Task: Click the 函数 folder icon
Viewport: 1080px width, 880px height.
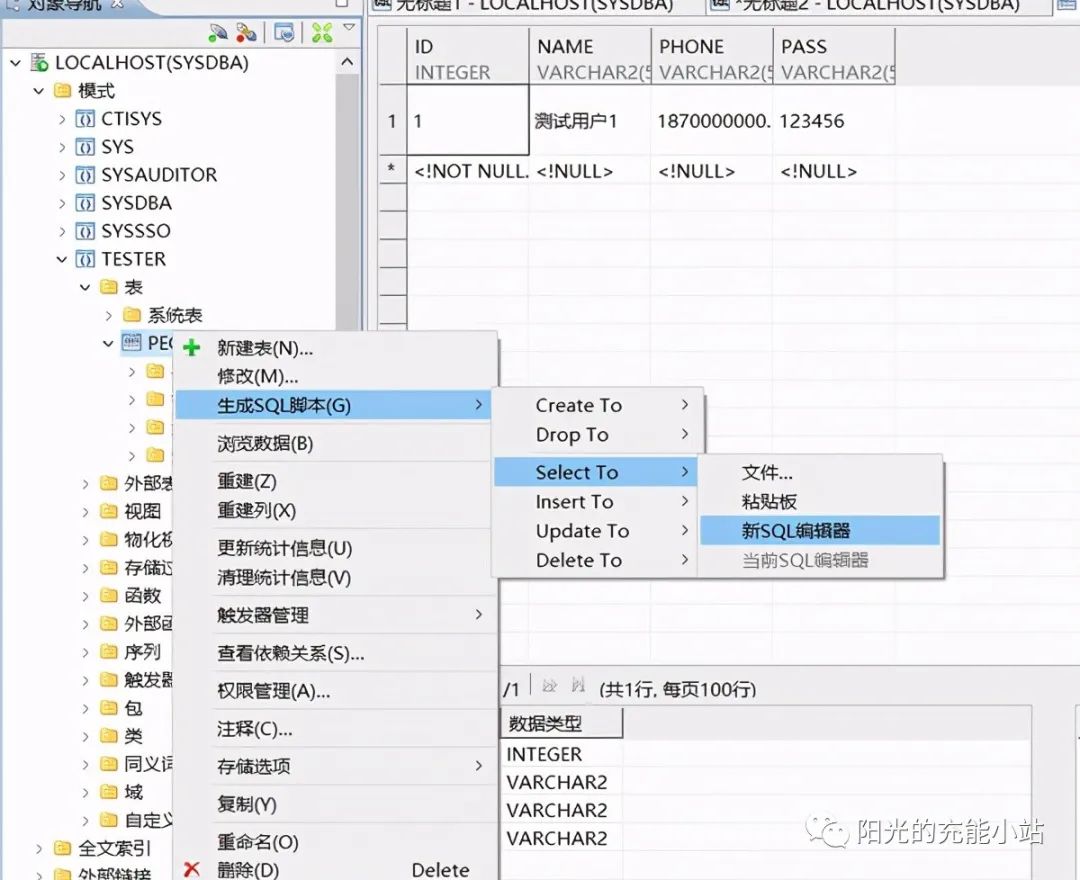Action: (109, 595)
